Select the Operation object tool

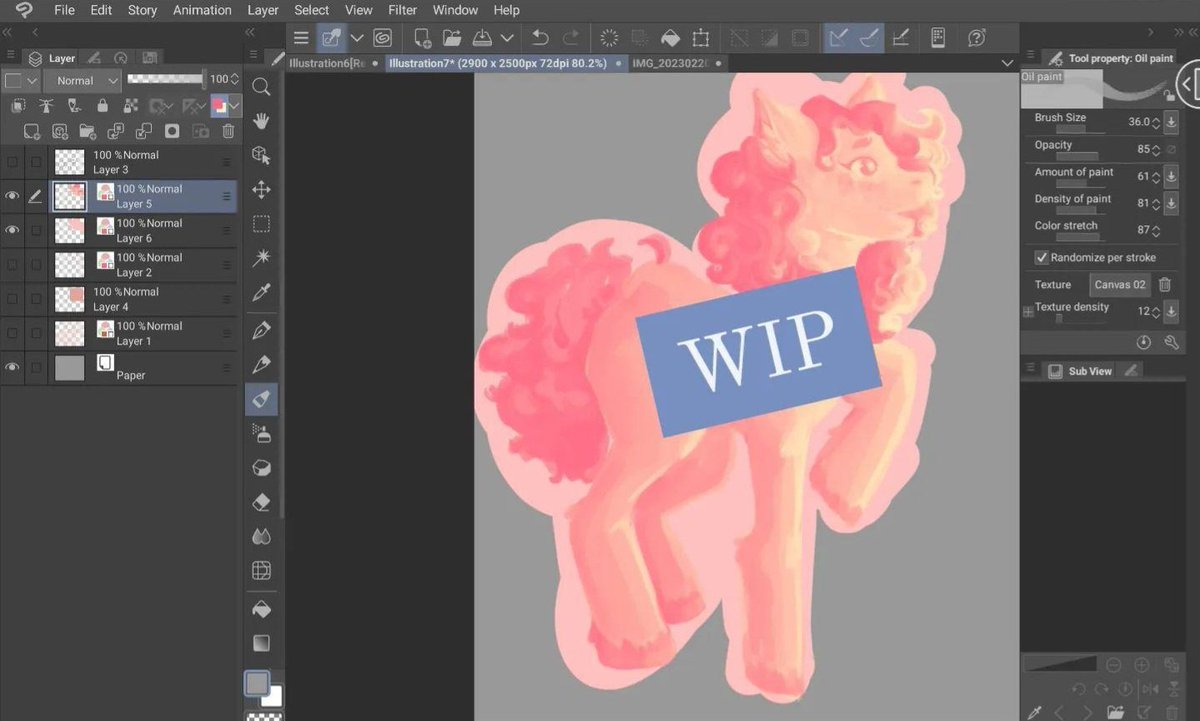pos(261,155)
